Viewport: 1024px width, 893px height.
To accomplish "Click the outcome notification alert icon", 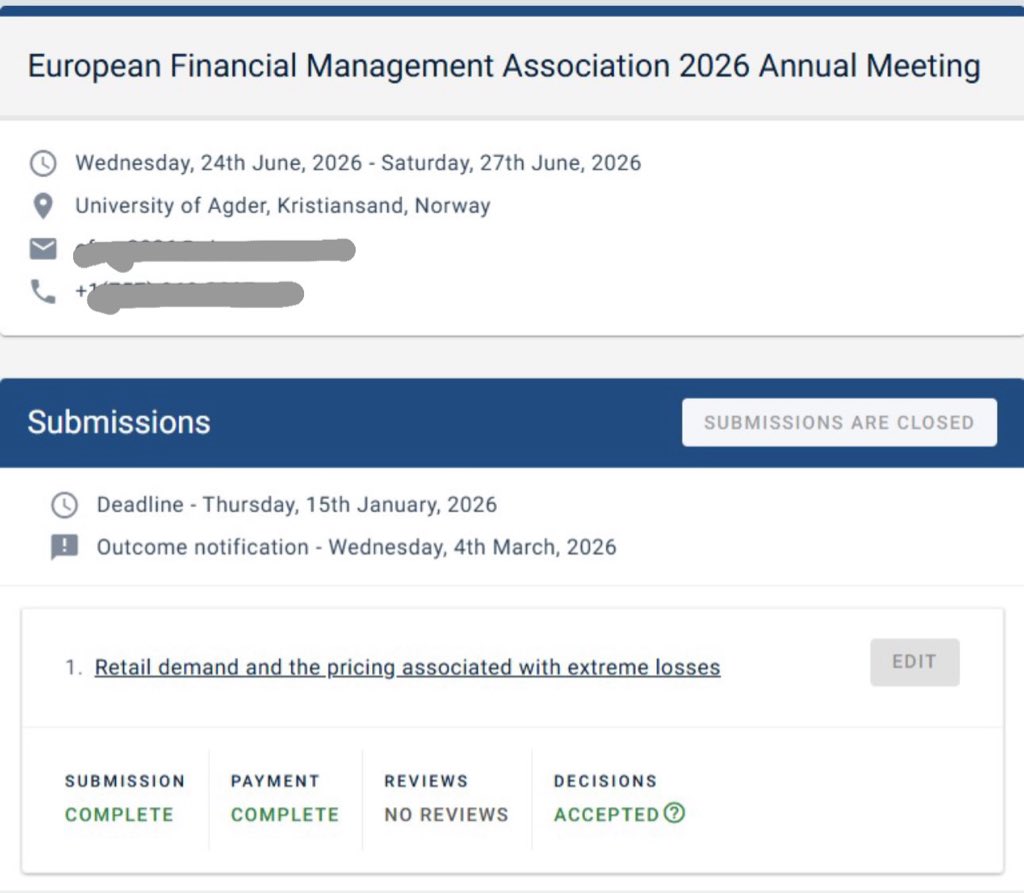I will click(x=64, y=546).
